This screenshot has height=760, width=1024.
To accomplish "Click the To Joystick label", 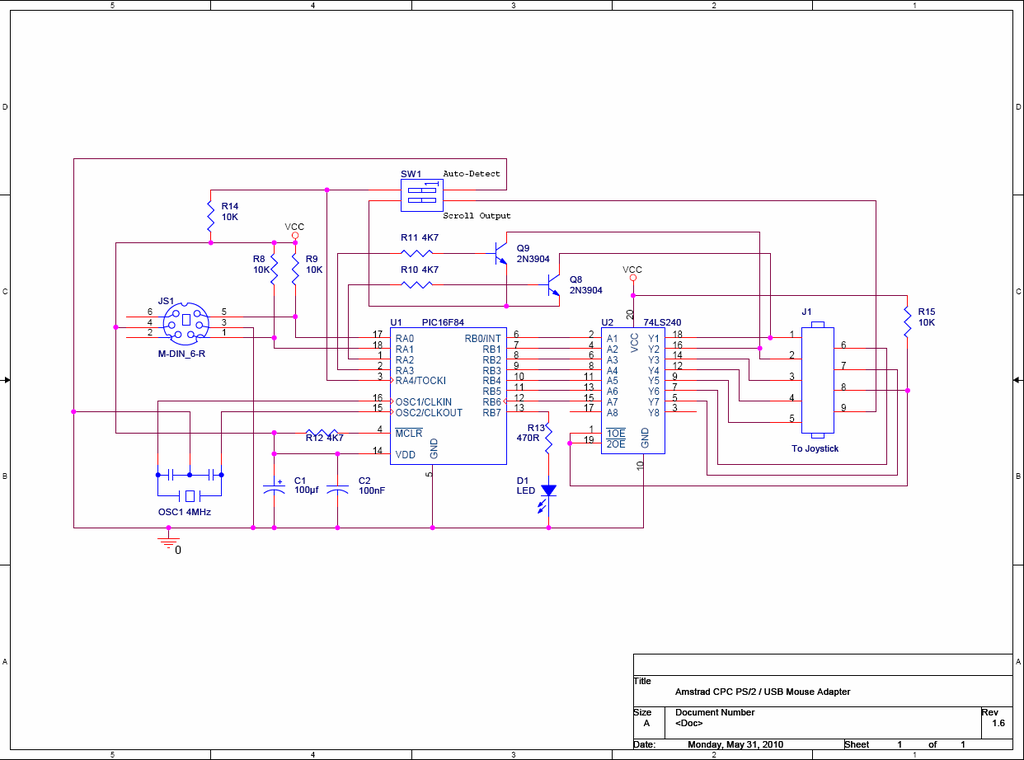I will pos(815,449).
